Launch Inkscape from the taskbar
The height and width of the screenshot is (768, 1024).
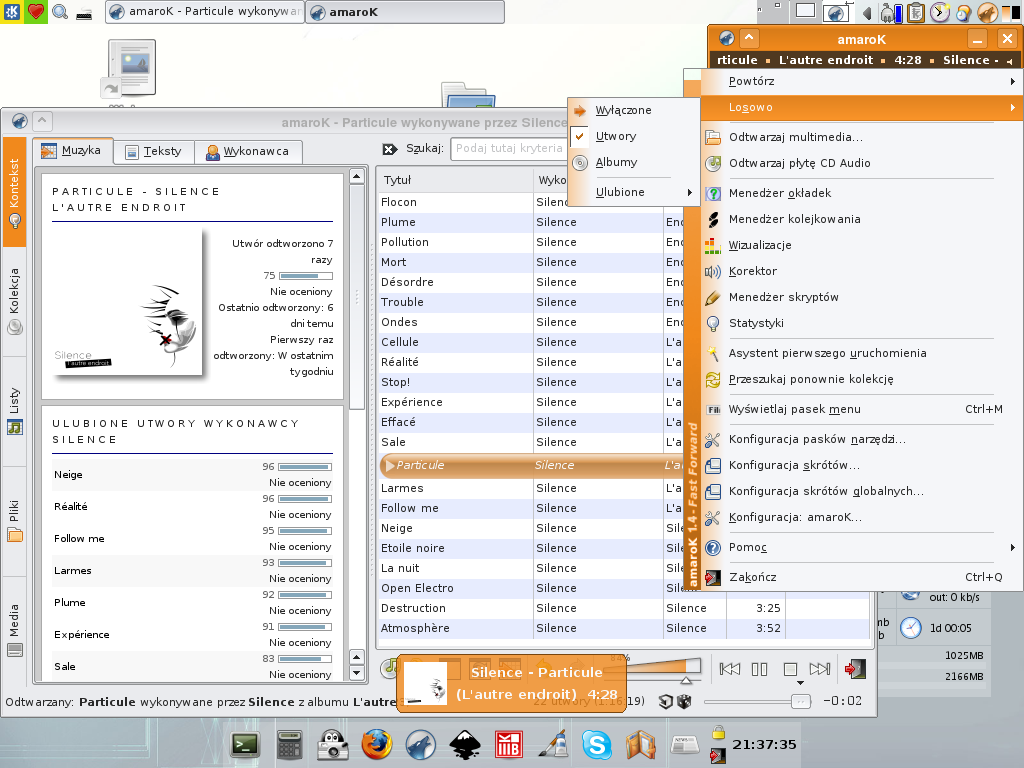pyautogui.click(x=465, y=745)
